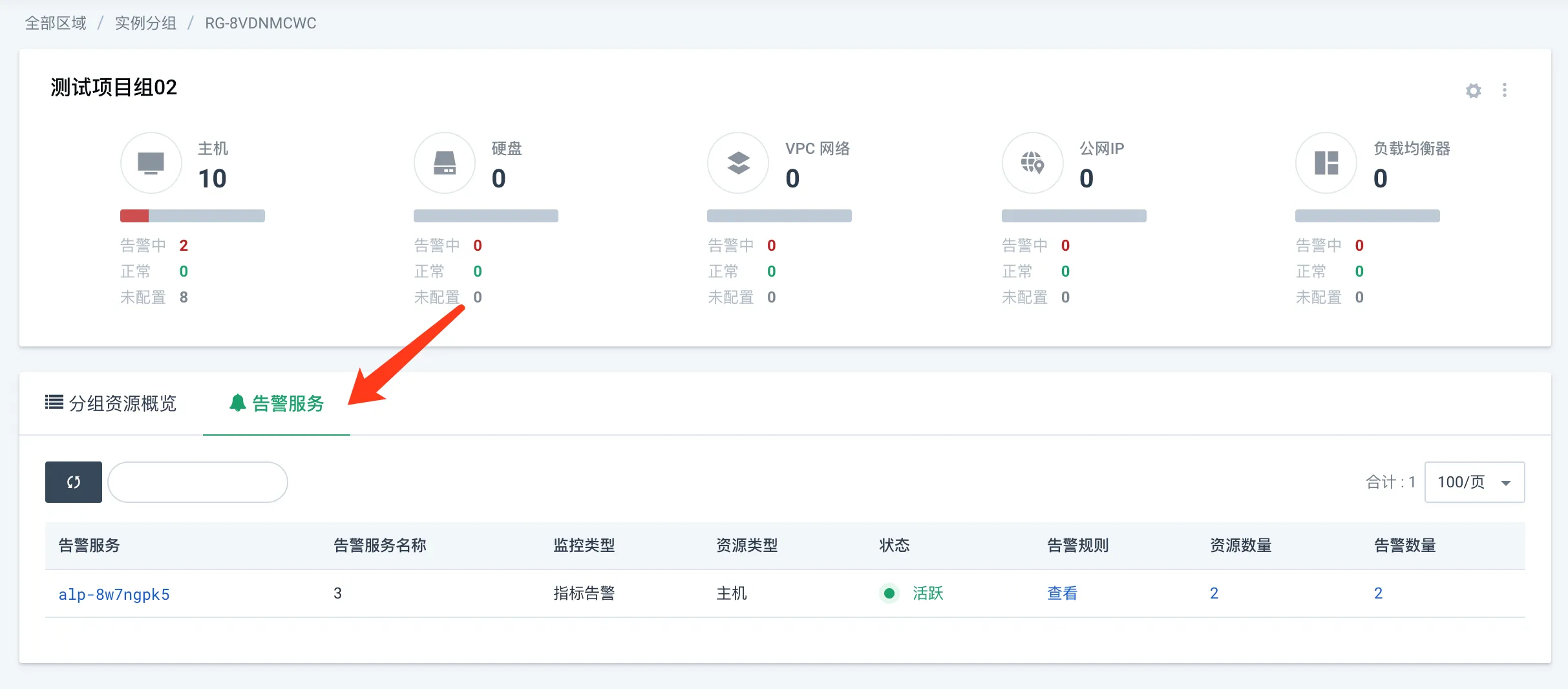Open alarm service alp-8w7ngpk5
The image size is (1568, 689).
tap(114, 594)
